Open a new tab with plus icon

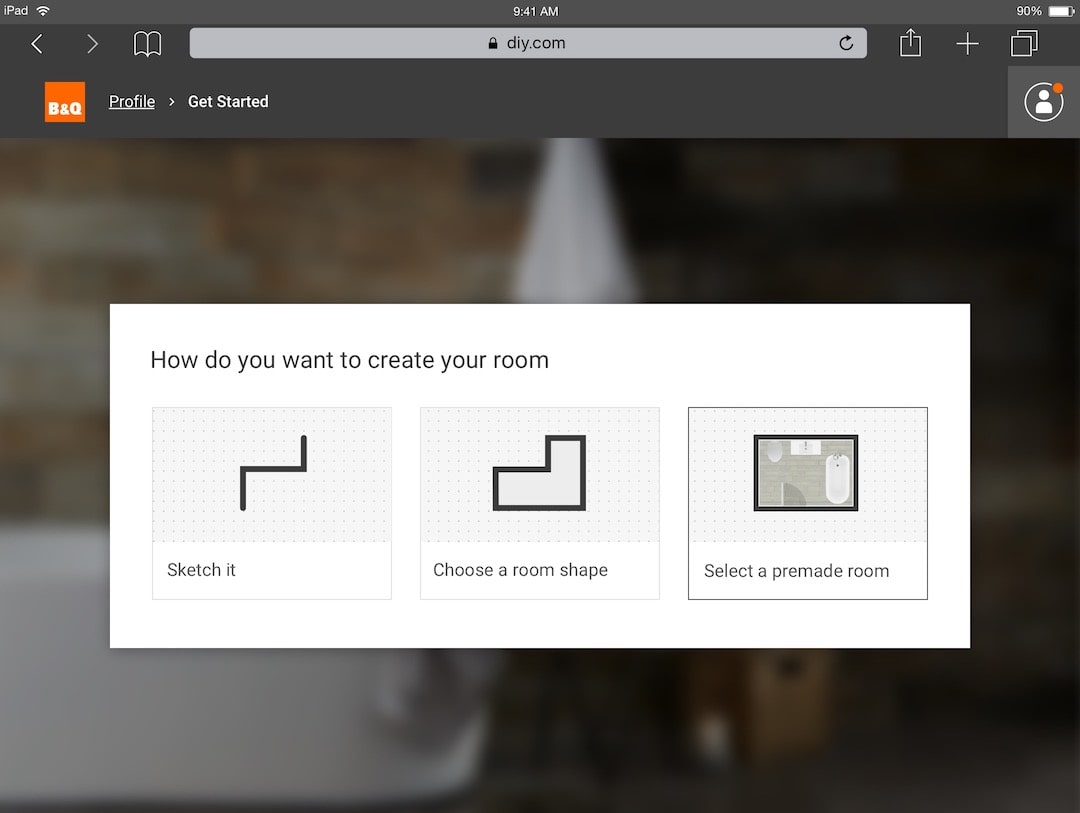[x=967, y=44]
